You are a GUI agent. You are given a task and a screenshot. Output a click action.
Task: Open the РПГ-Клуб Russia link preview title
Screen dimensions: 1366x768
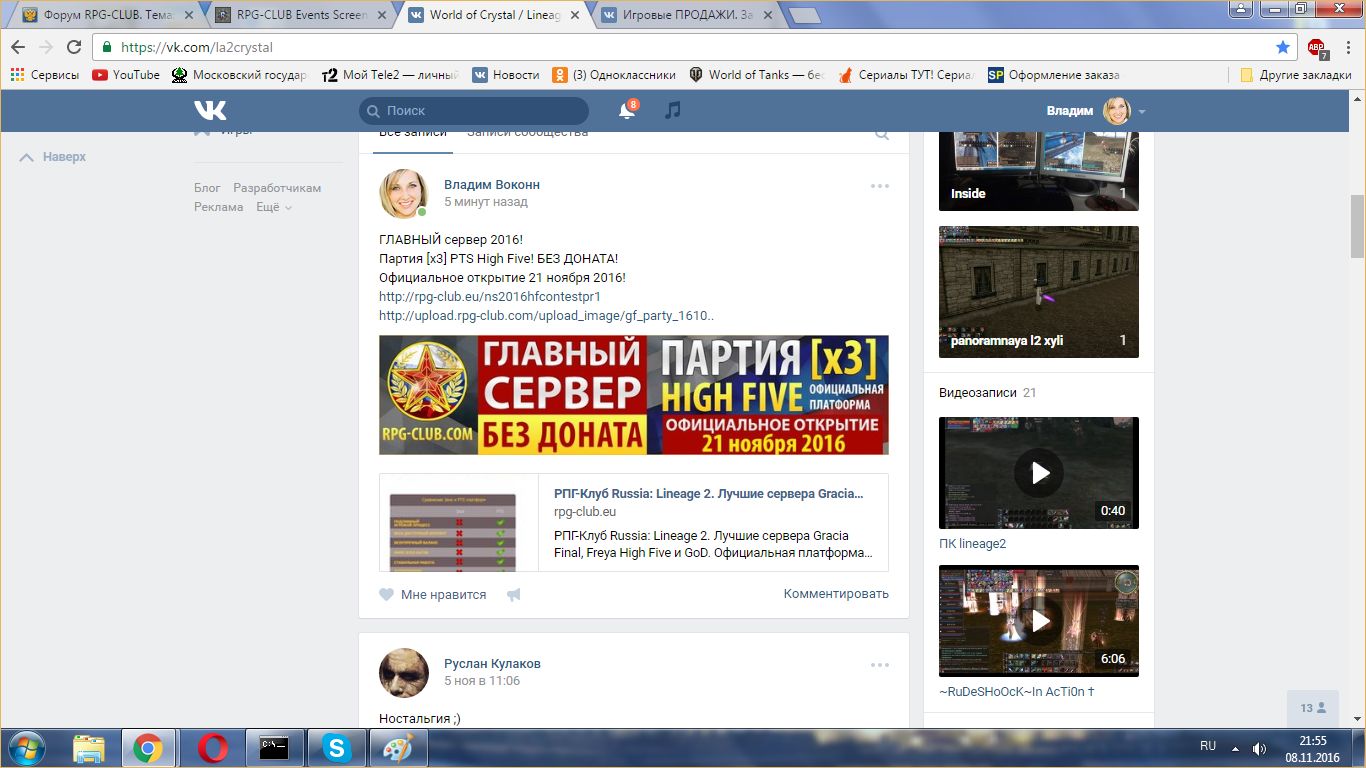708,494
